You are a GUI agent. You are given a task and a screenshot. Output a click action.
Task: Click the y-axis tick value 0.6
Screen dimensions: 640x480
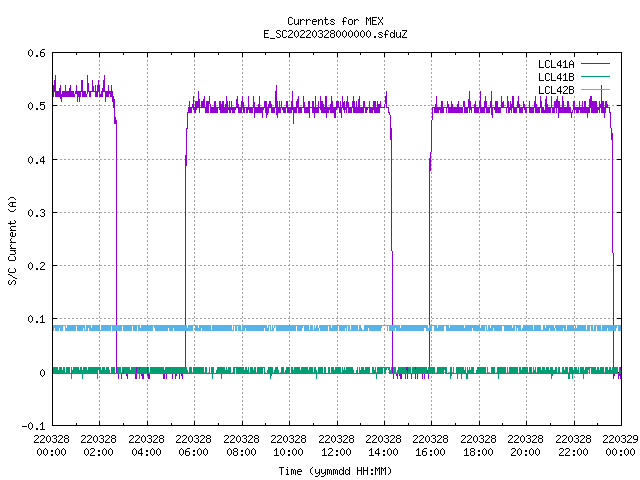[x=36, y=53]
